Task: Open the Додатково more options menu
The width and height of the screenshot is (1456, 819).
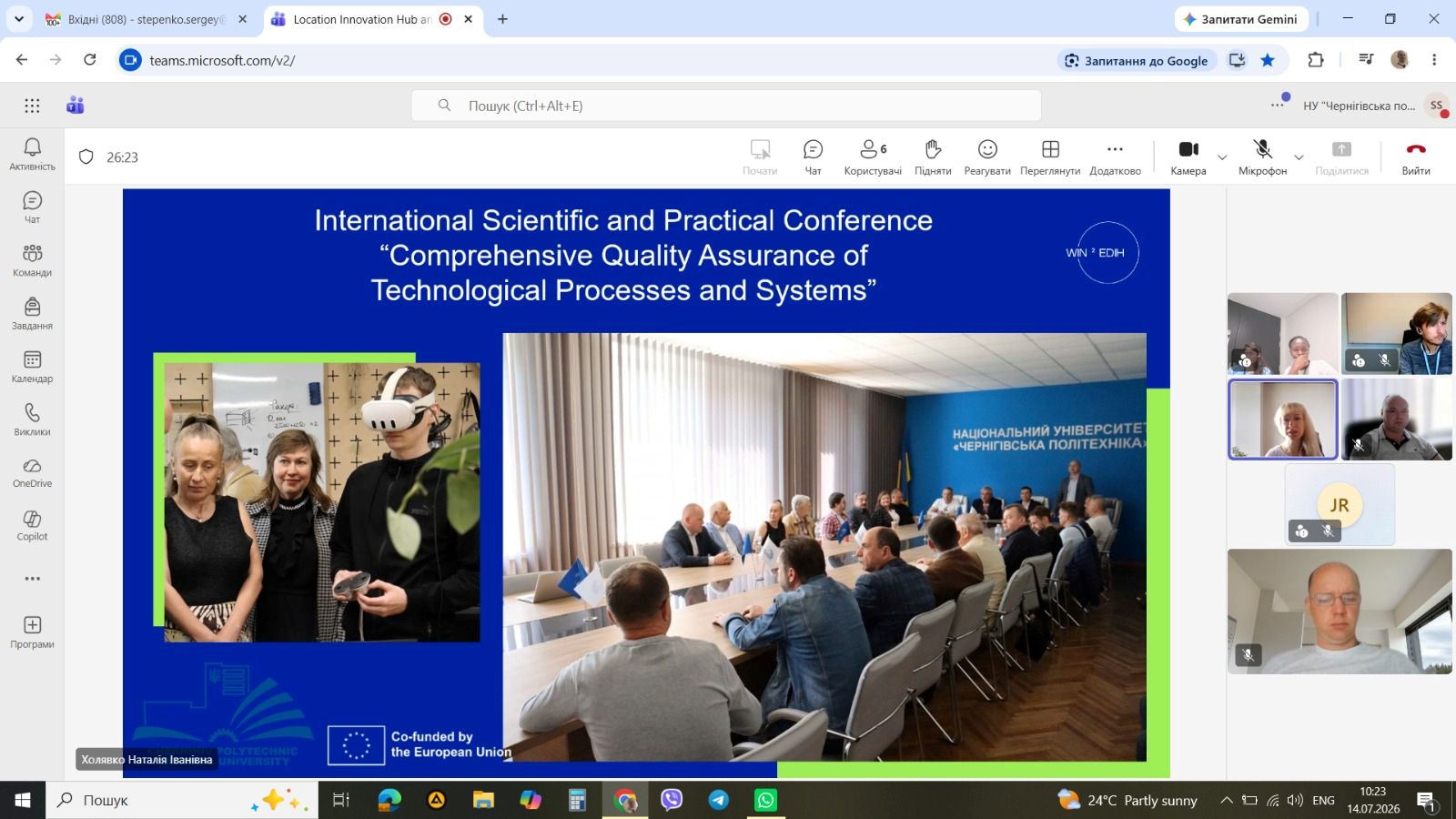Action: [x=1115, y=157]
